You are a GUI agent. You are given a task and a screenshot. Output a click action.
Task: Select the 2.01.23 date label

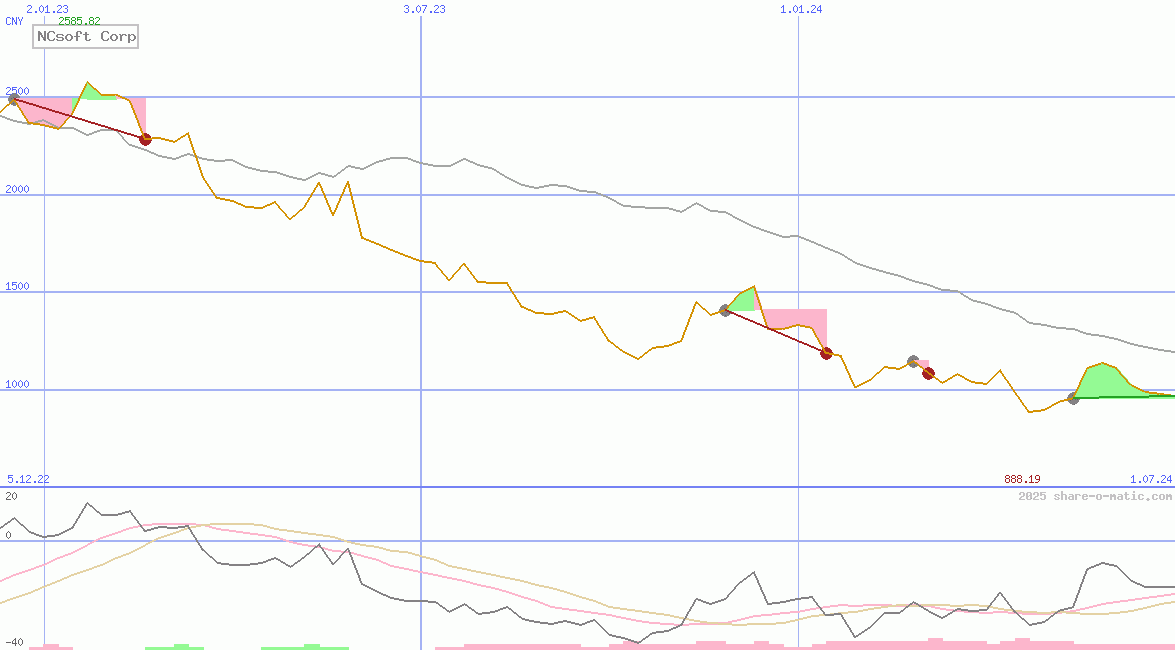47,9
